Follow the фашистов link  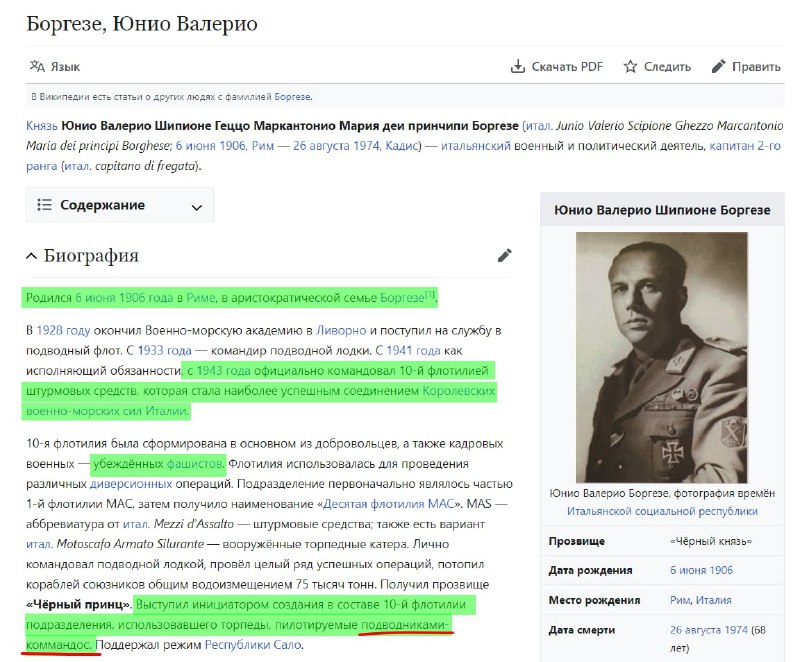194,464
